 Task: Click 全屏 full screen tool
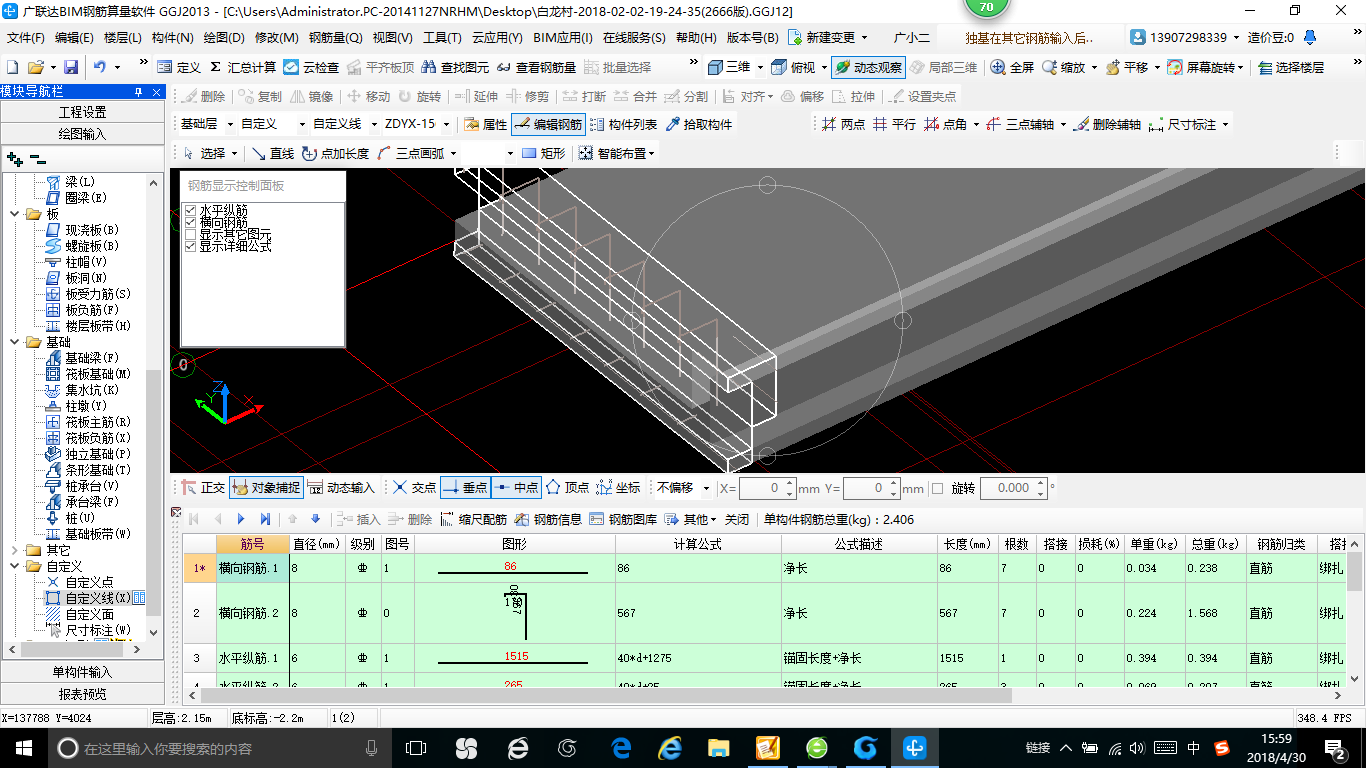click(x=1013, y=67)
